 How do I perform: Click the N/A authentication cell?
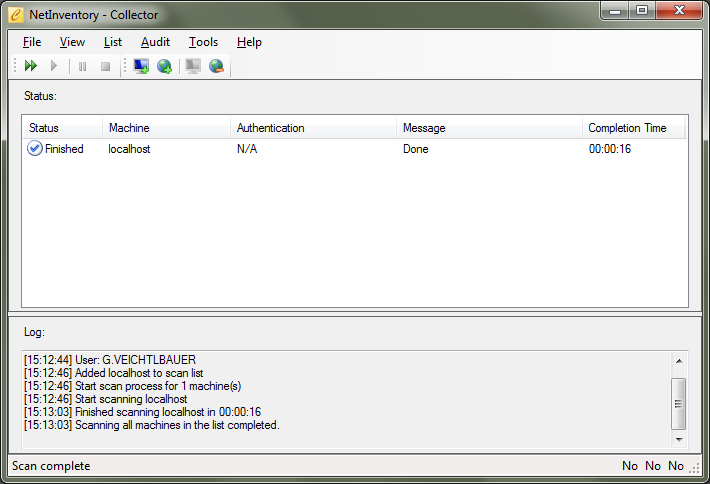pyautogui.click(x=247, y=149)
